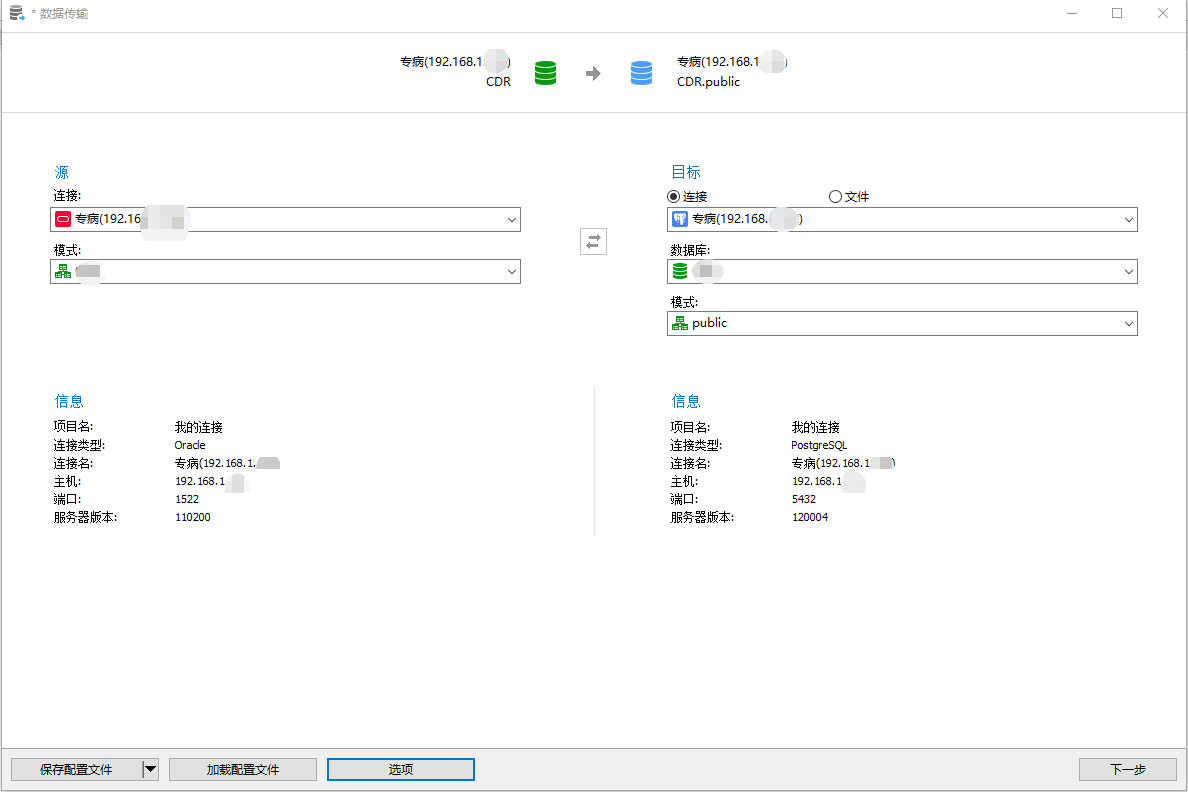The height and width of the screenshot is (792, 1188).
Task: Click the 选项 button
Action: click(401, 769)
